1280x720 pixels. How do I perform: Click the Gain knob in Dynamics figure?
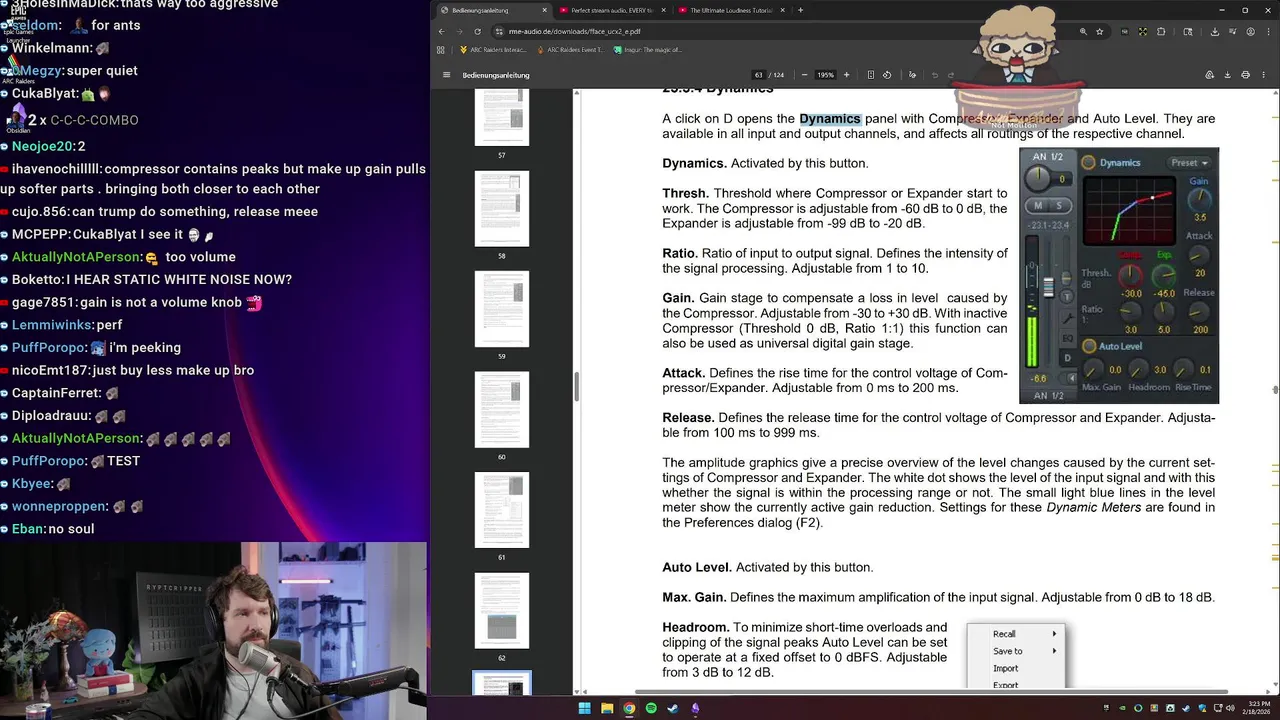(1199, 199)
